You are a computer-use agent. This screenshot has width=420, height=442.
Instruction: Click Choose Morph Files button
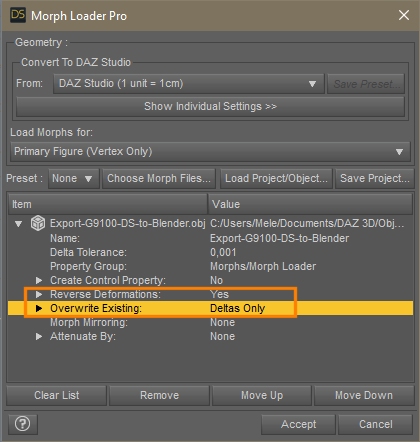pos(159,178)
